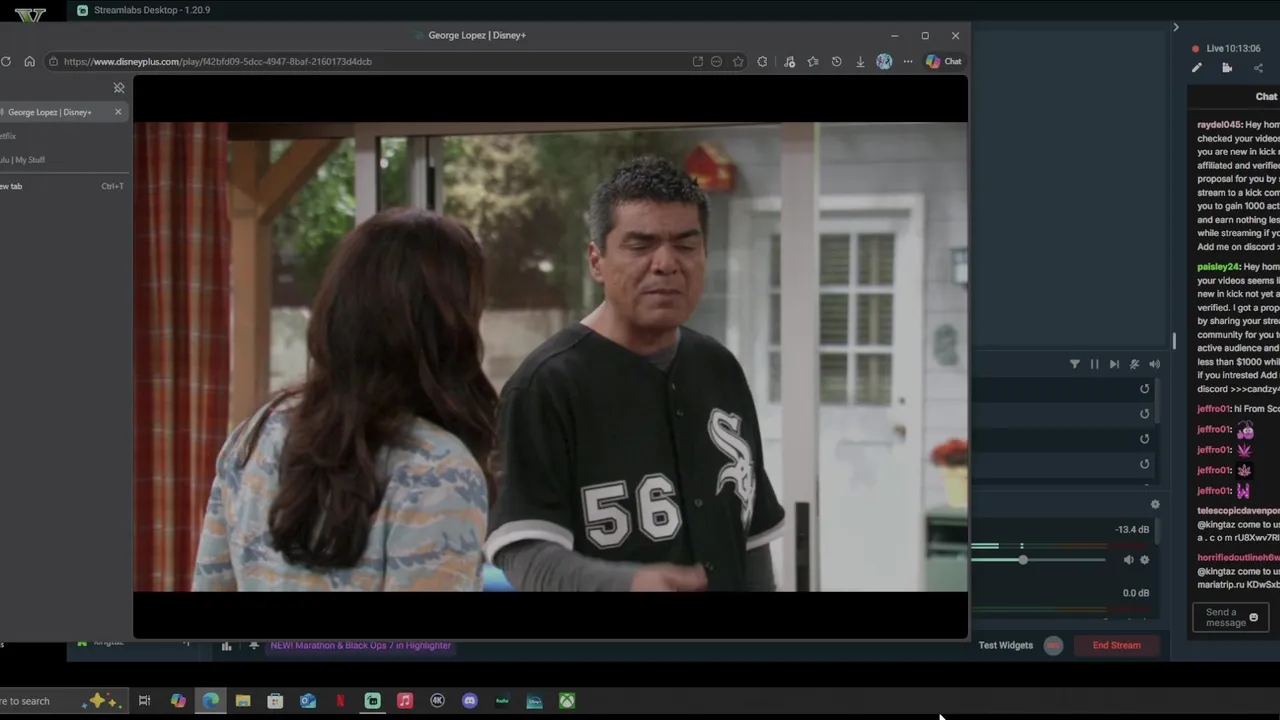Toggle the REC recording button
1280x720 pixels.
1053,645
